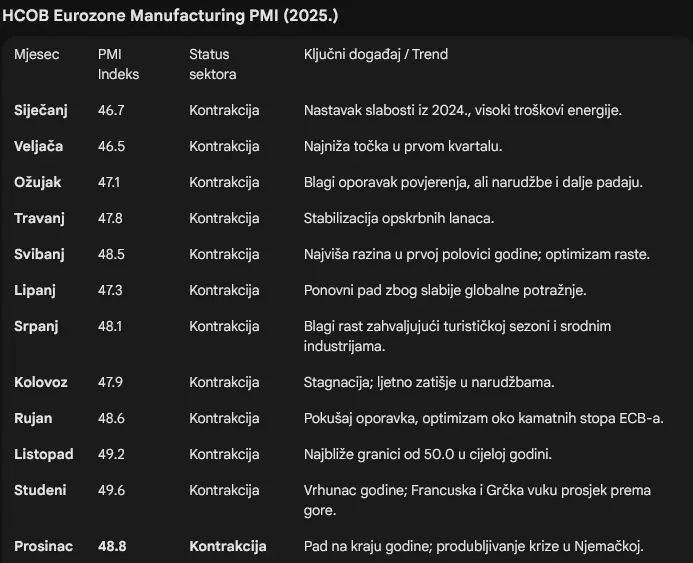Image resolution: width=693 pixels, height=563 pixels.
Task: Select the PMI value 46.5 for Veljača
Action: pyautogui.click(x=111, y=146)
